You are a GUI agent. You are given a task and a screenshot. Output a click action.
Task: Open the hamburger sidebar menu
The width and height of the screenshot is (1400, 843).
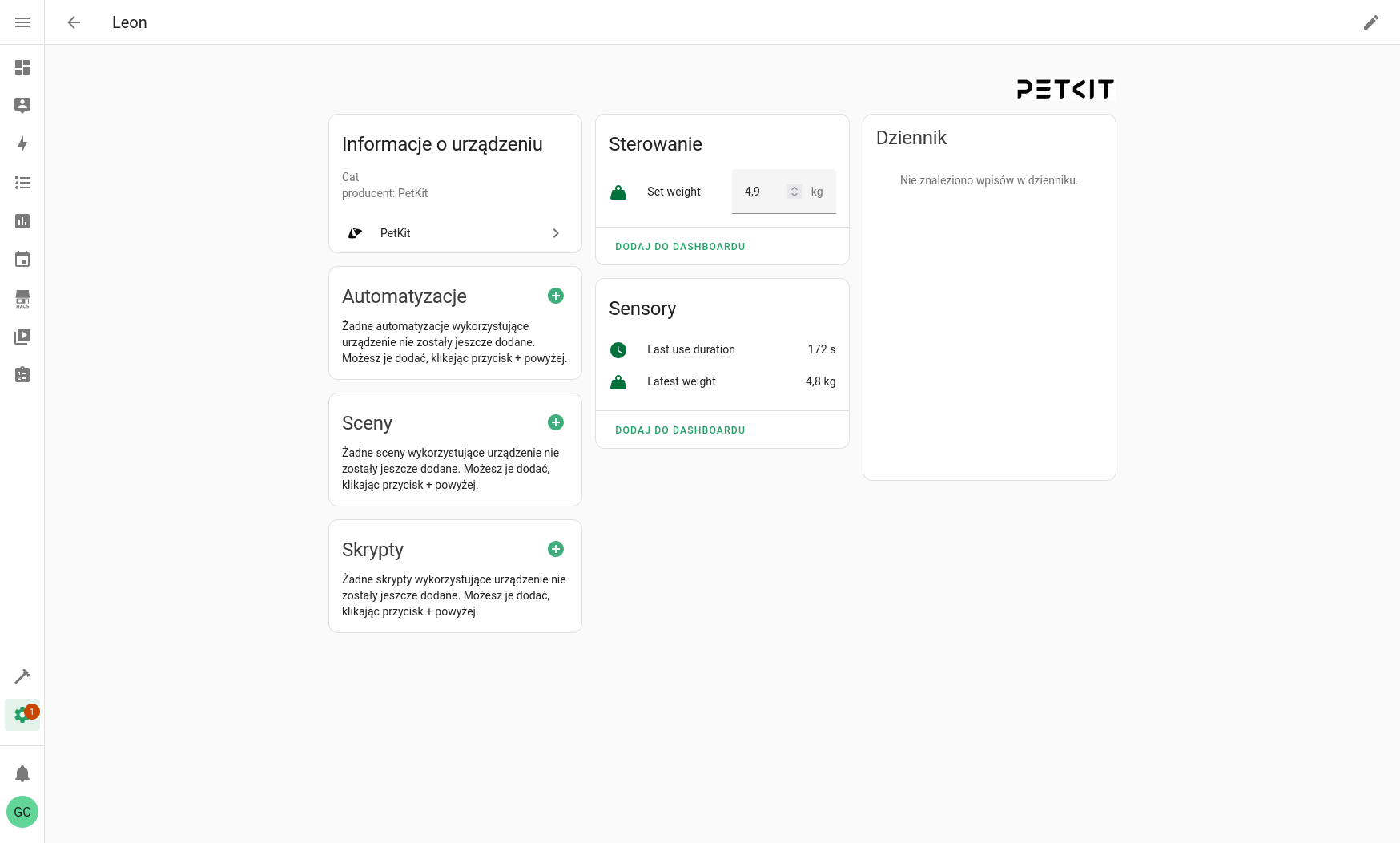coord(22,22)
